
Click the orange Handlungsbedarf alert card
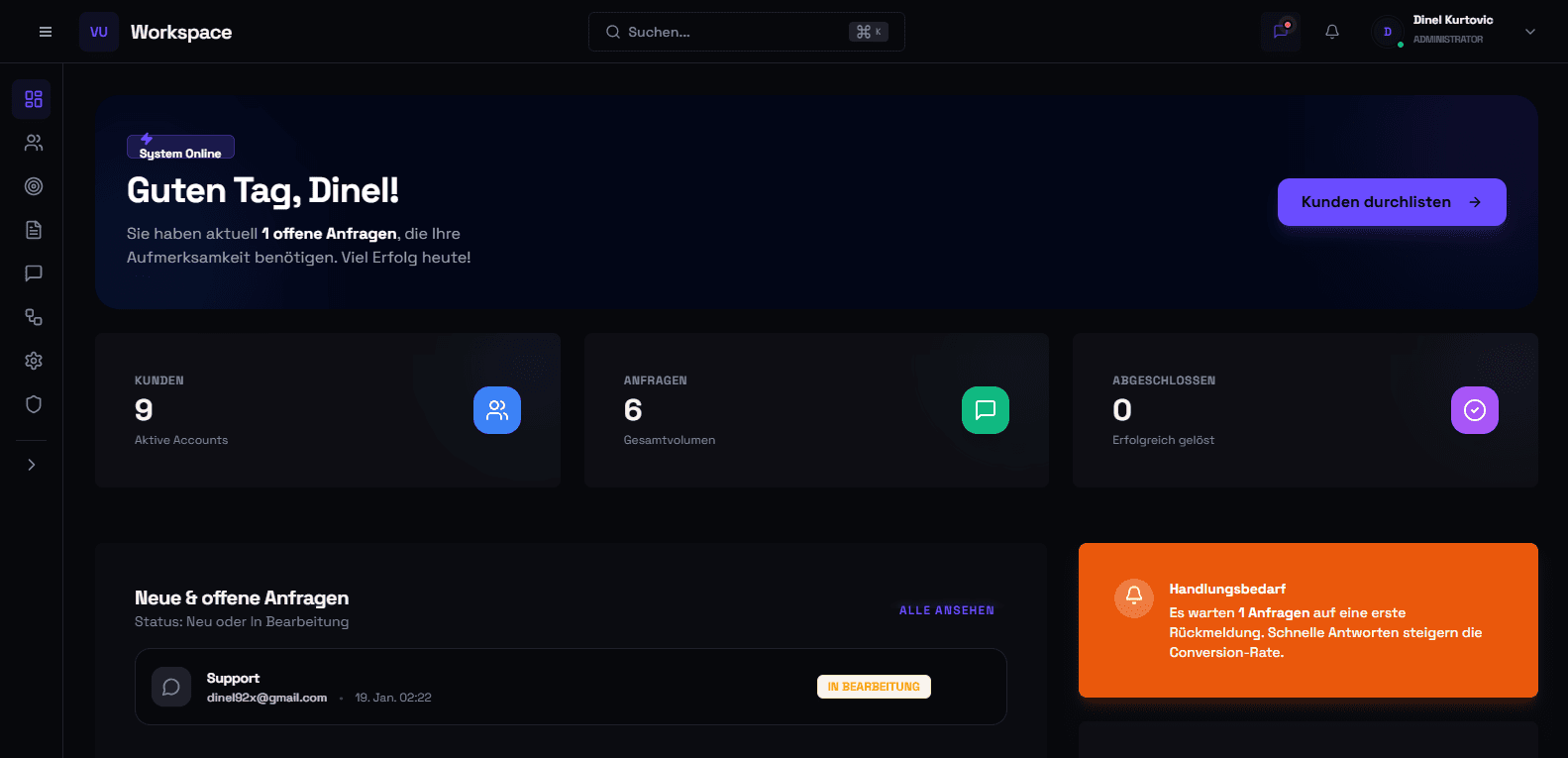coord(1307,620)
